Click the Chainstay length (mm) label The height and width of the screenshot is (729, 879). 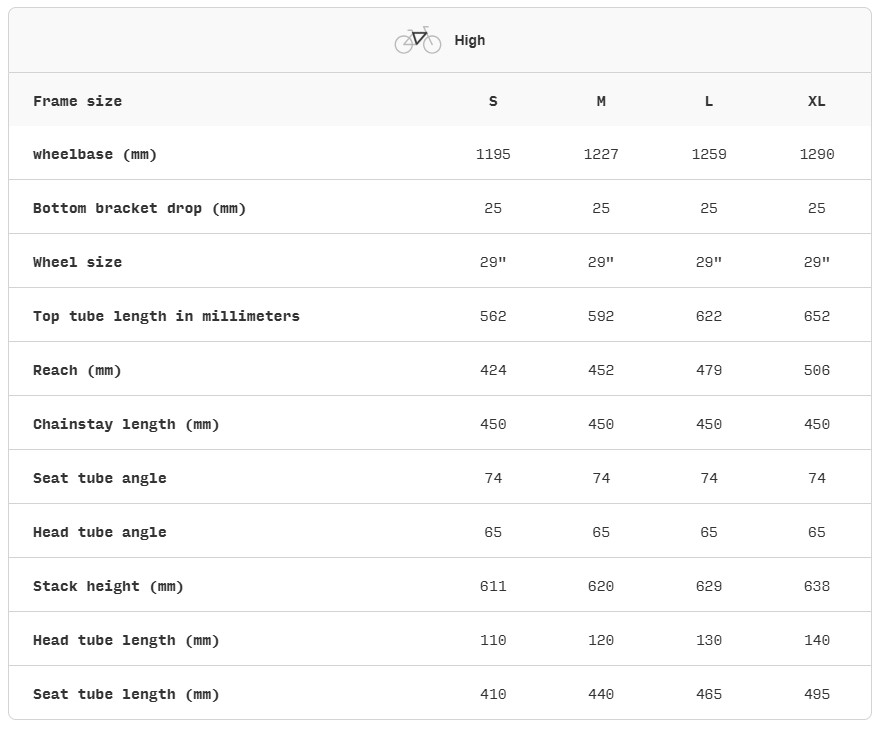pos(126,425)
